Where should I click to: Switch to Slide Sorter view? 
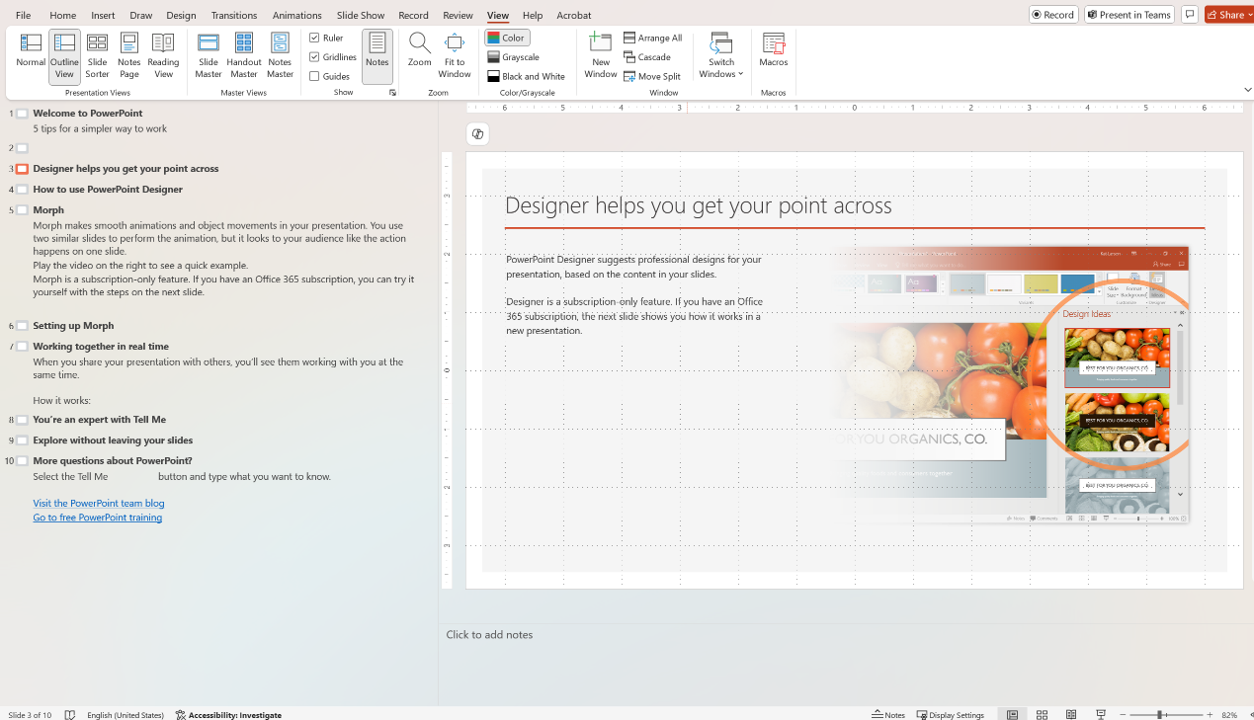pyautogui.click(x=97, y=55)
